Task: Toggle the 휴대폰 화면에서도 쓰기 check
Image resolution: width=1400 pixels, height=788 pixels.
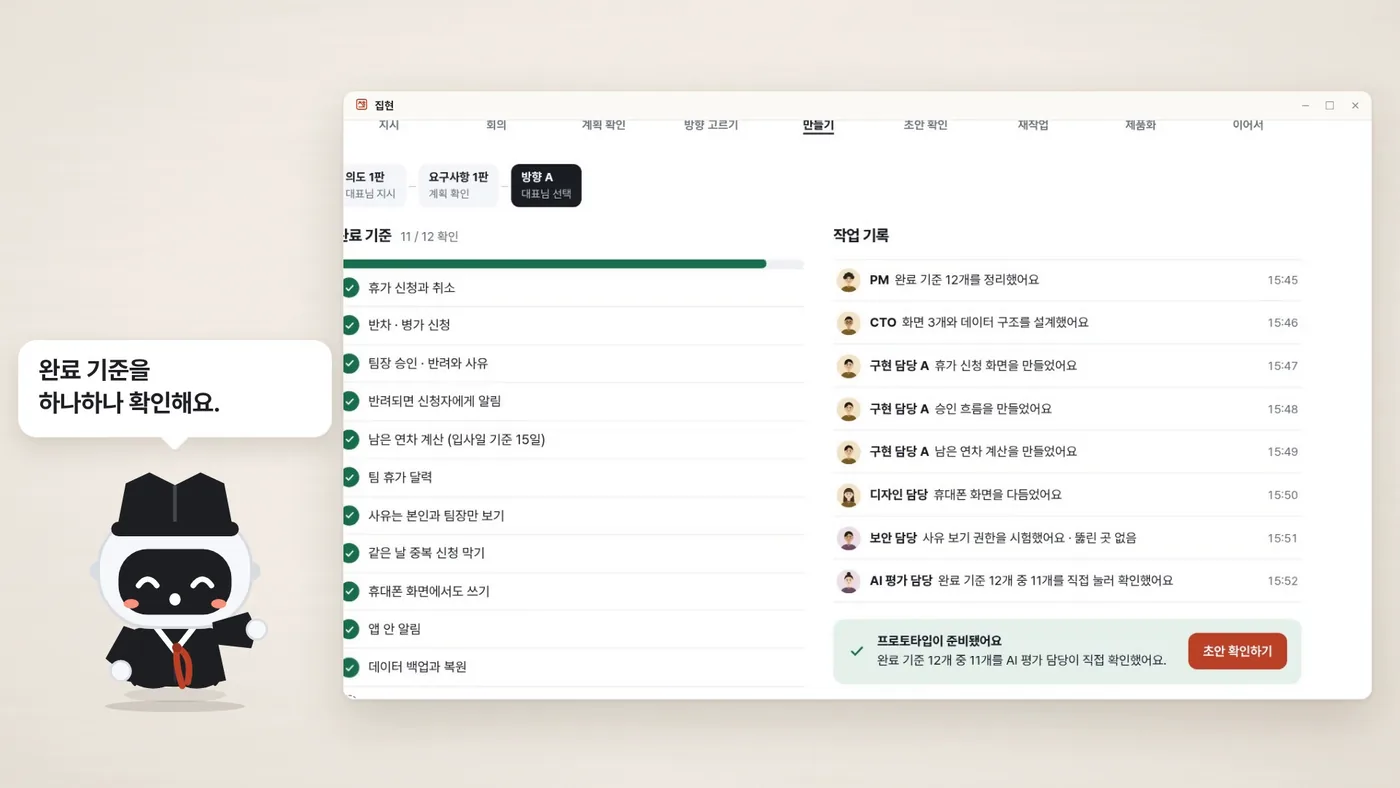Action: 350,591
